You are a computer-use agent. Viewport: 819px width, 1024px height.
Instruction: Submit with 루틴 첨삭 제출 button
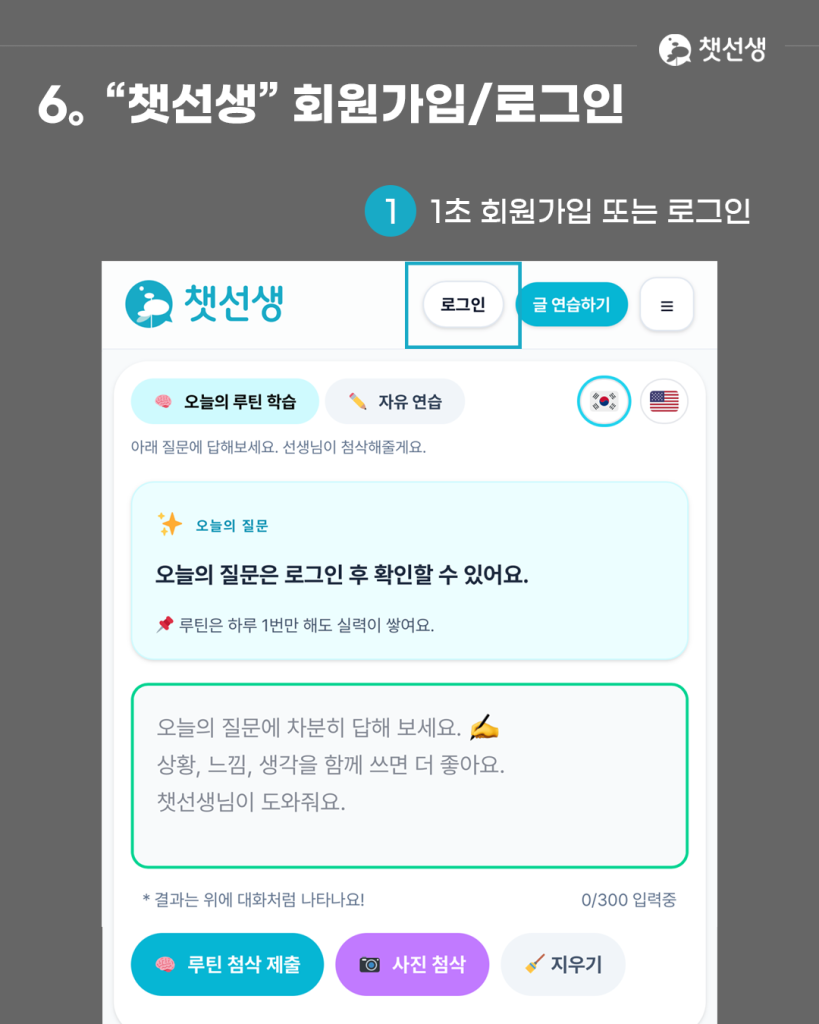tap(227, 964)
